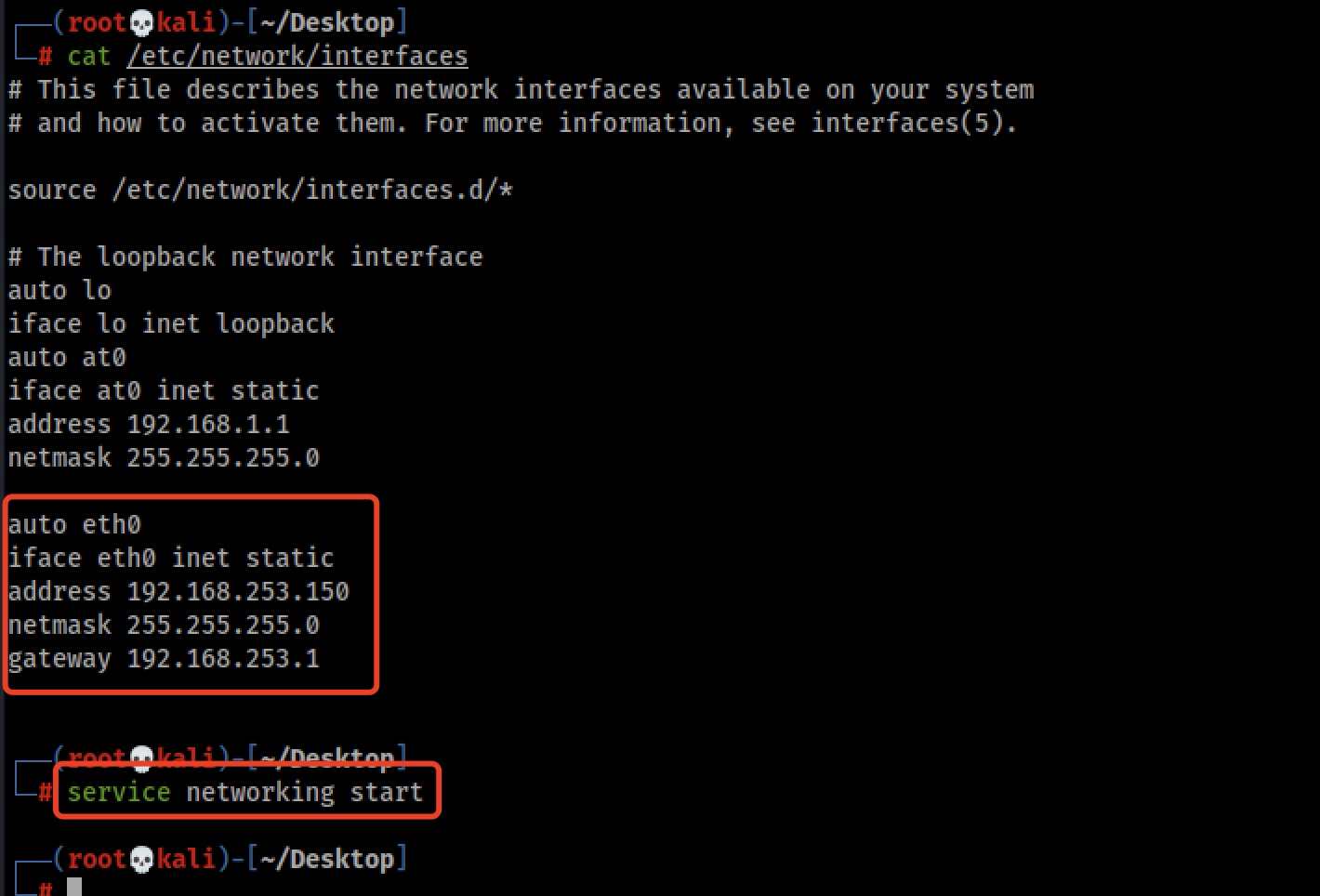Click the "# The loopback network interface" comment

pyautogui.click(x=245, y=257)
